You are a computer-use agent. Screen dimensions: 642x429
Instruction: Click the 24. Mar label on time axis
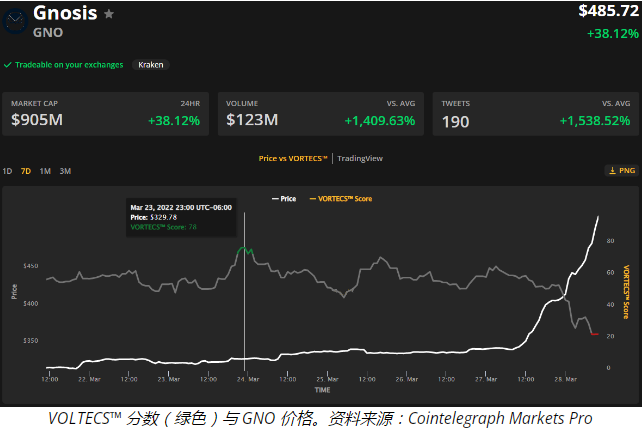(248, 379)
